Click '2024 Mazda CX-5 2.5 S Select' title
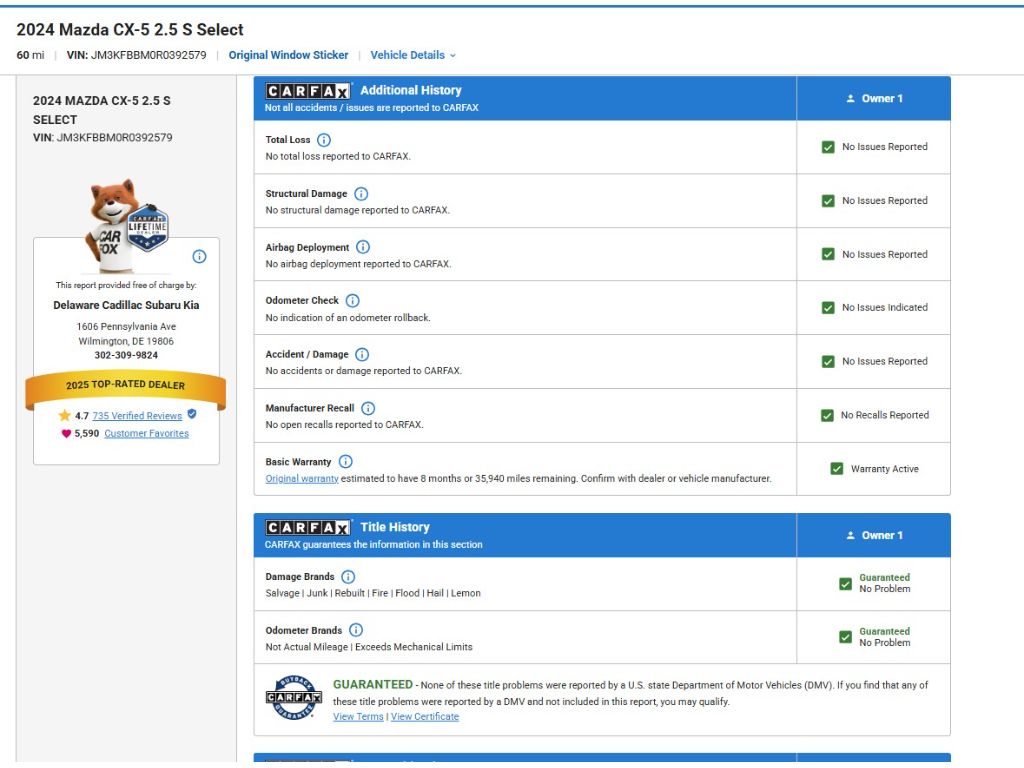The height and width of the screenshot is (768, 1024). (130, 29)
